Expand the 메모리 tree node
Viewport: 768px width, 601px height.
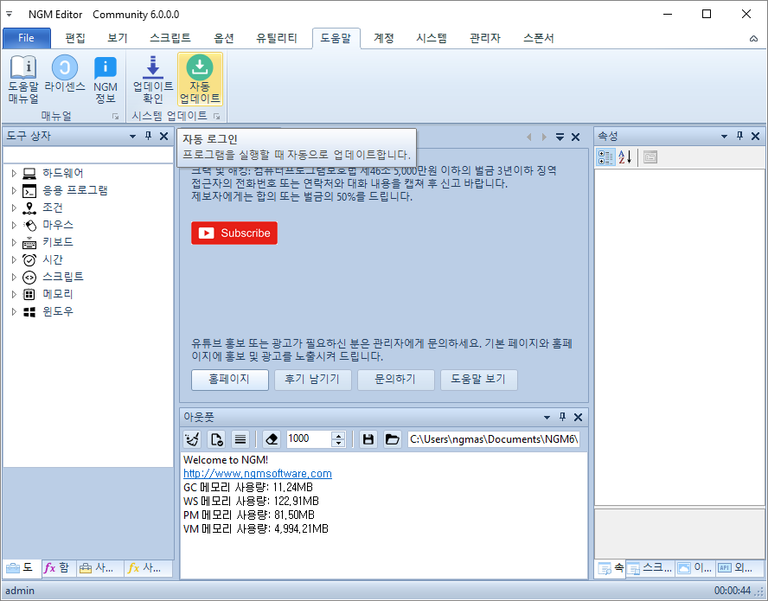click(x=14, y=294)
